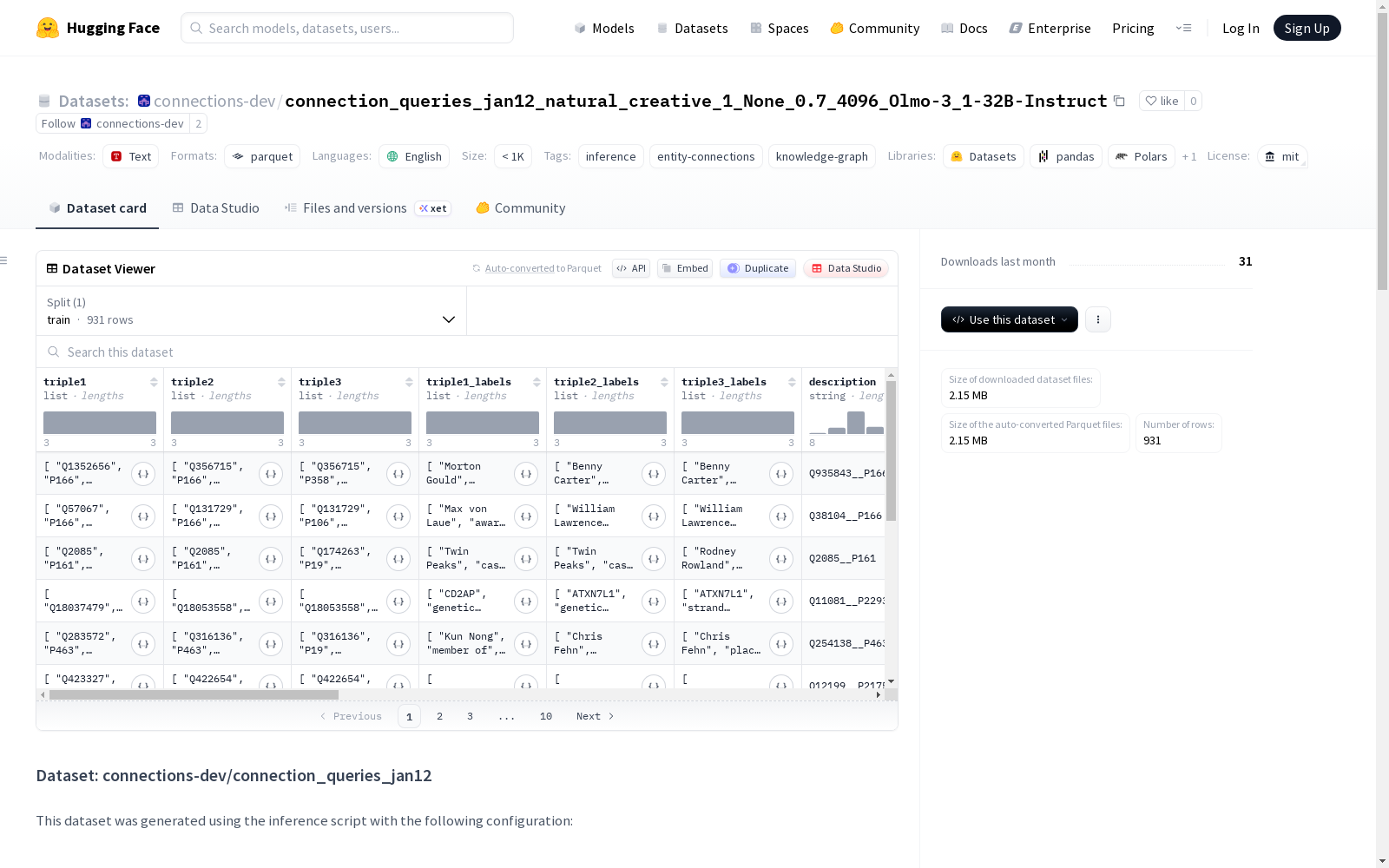Open the more navigation options icon

(1183, 28)
